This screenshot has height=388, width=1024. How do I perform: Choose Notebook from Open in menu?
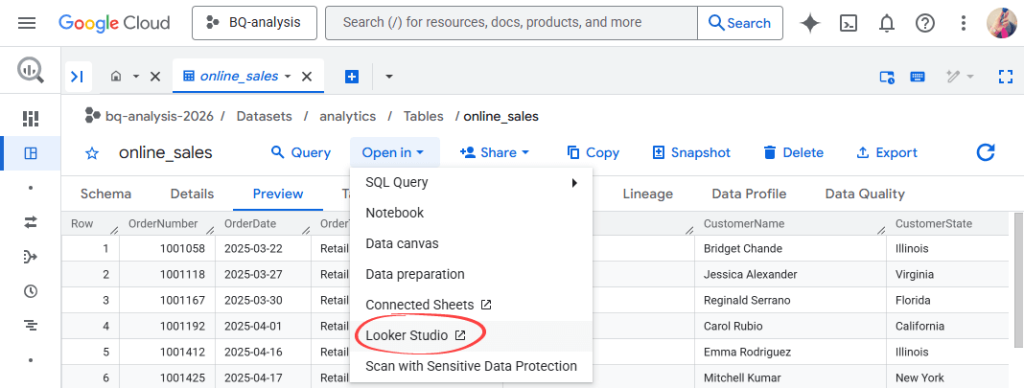point(471,213)
